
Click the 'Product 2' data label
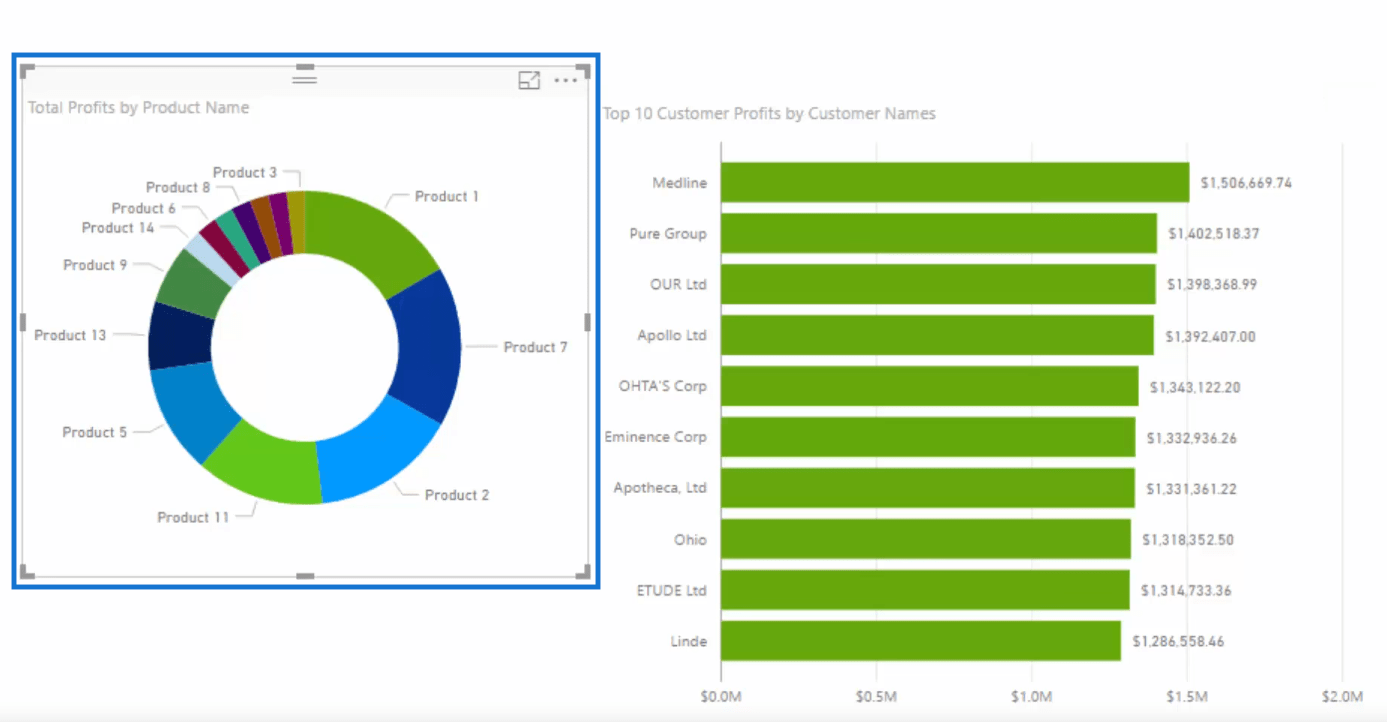coord(457,495)
